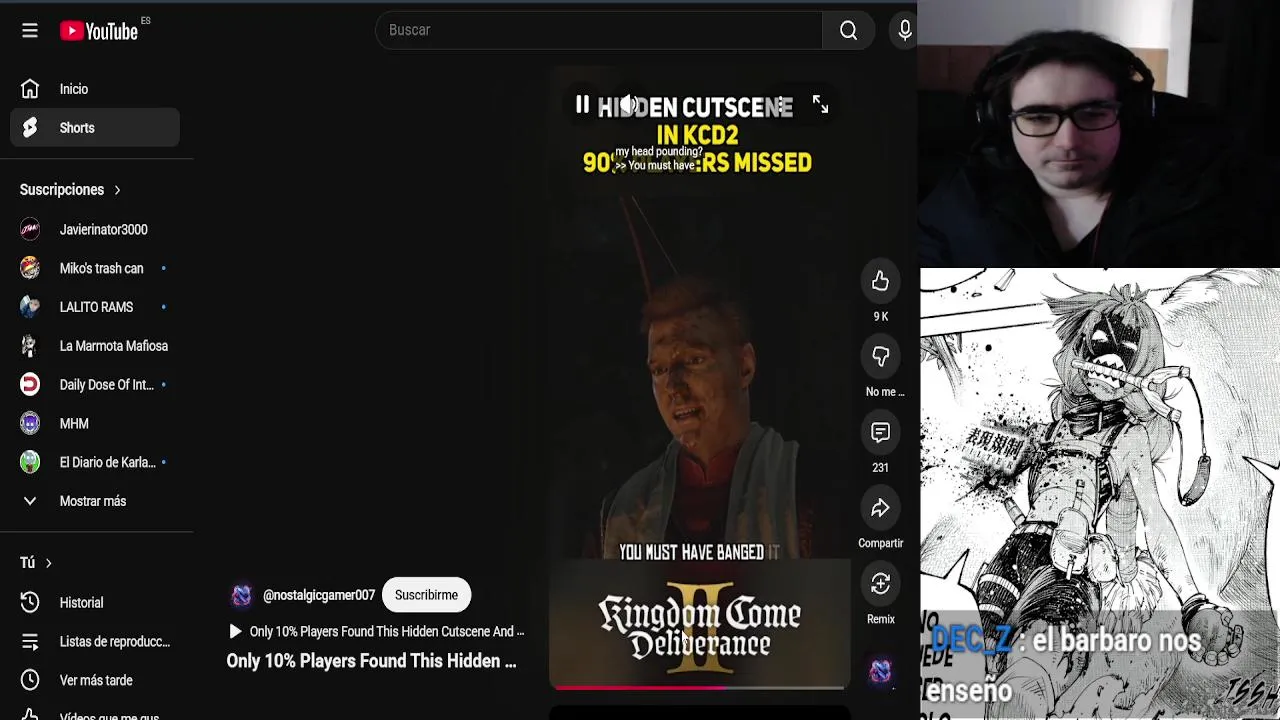Remix this Short
Viewport: 1280px width, 720px height.
tap(880, 584)
